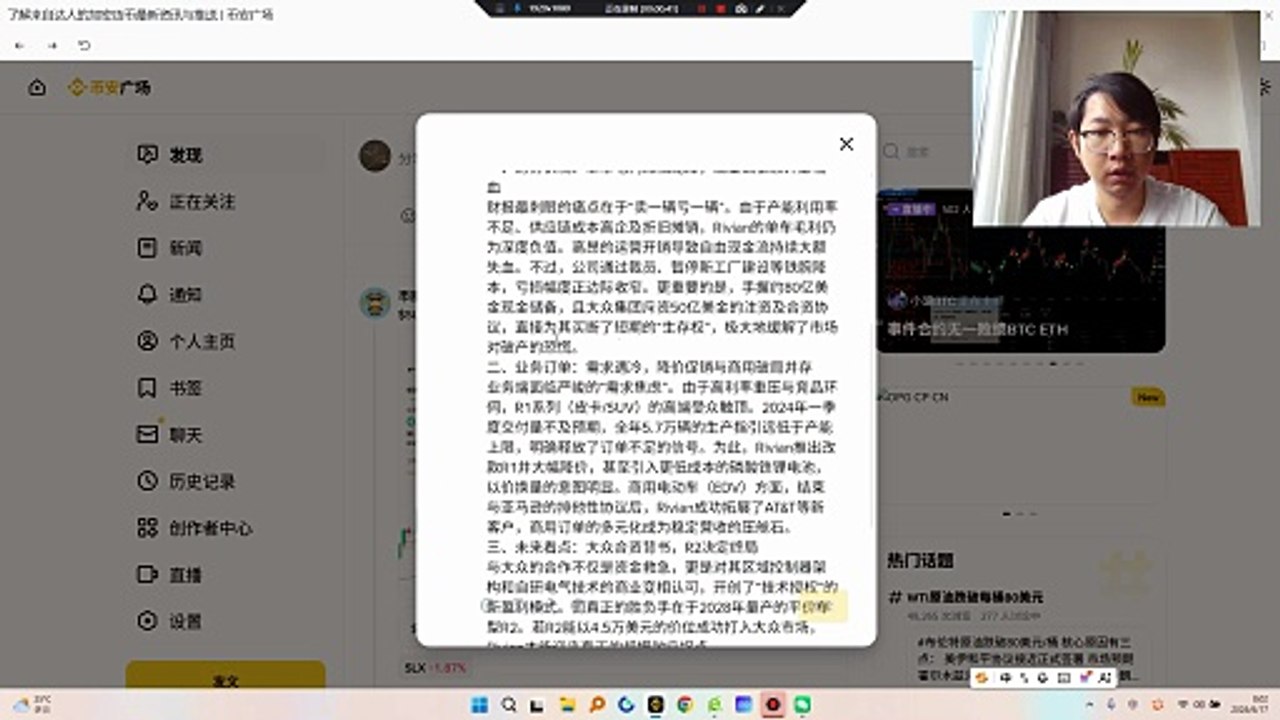Click the yellow 发文 post button
Image resolution: width=1280 pixels, height=720 pixels.
click(225, 675)
